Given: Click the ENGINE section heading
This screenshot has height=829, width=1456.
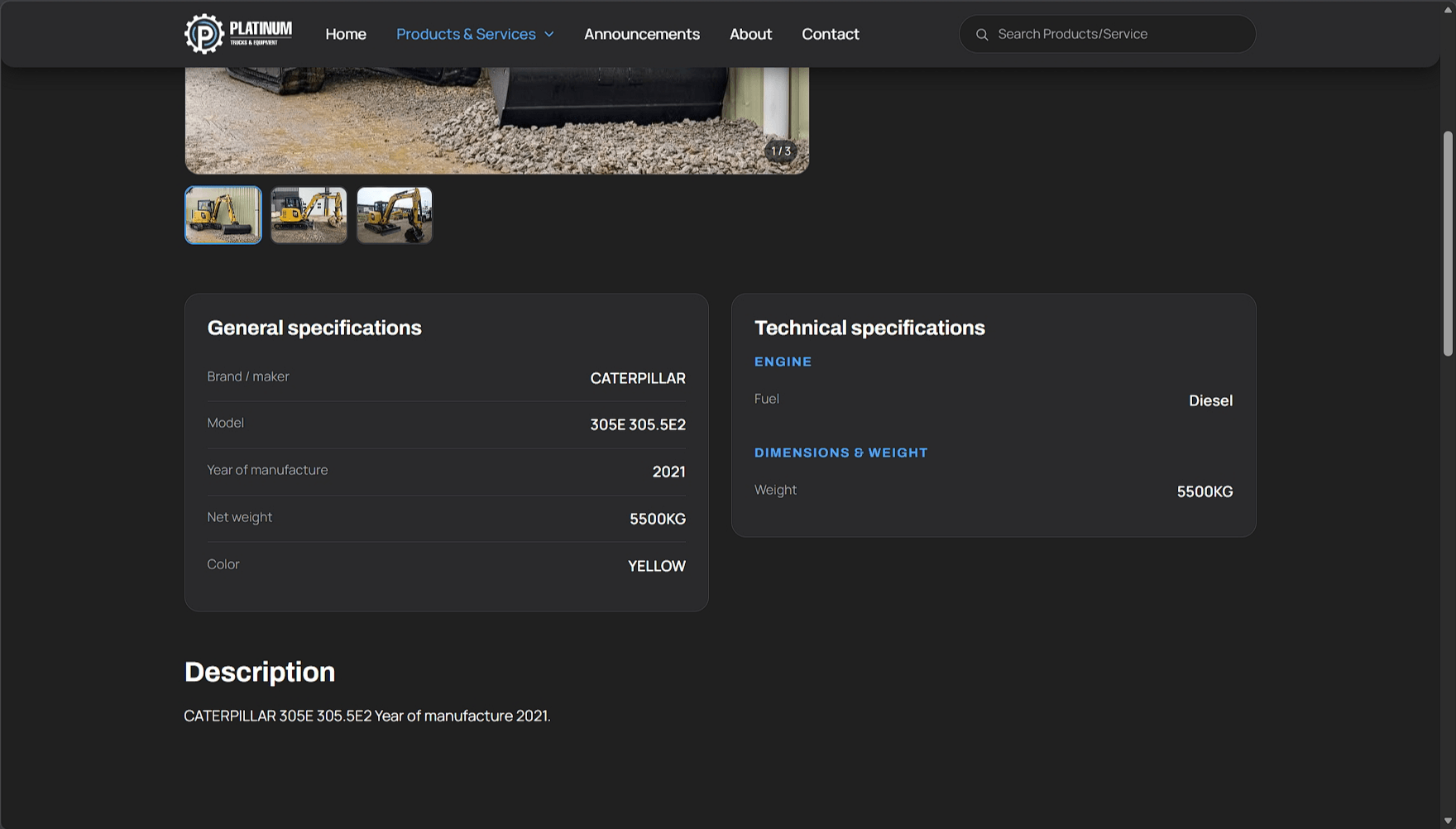Looking at the screenshot, I should (x=783, y=362).
